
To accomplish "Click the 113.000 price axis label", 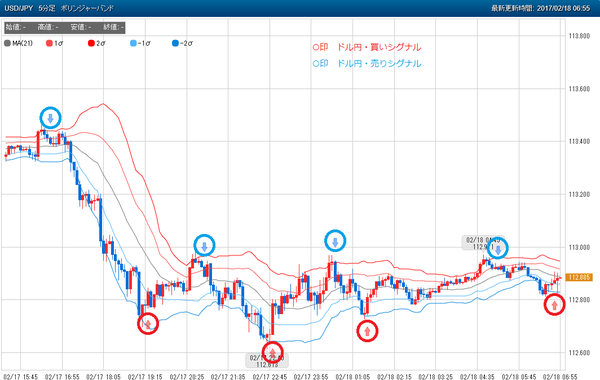I will (x=579, y=247).
